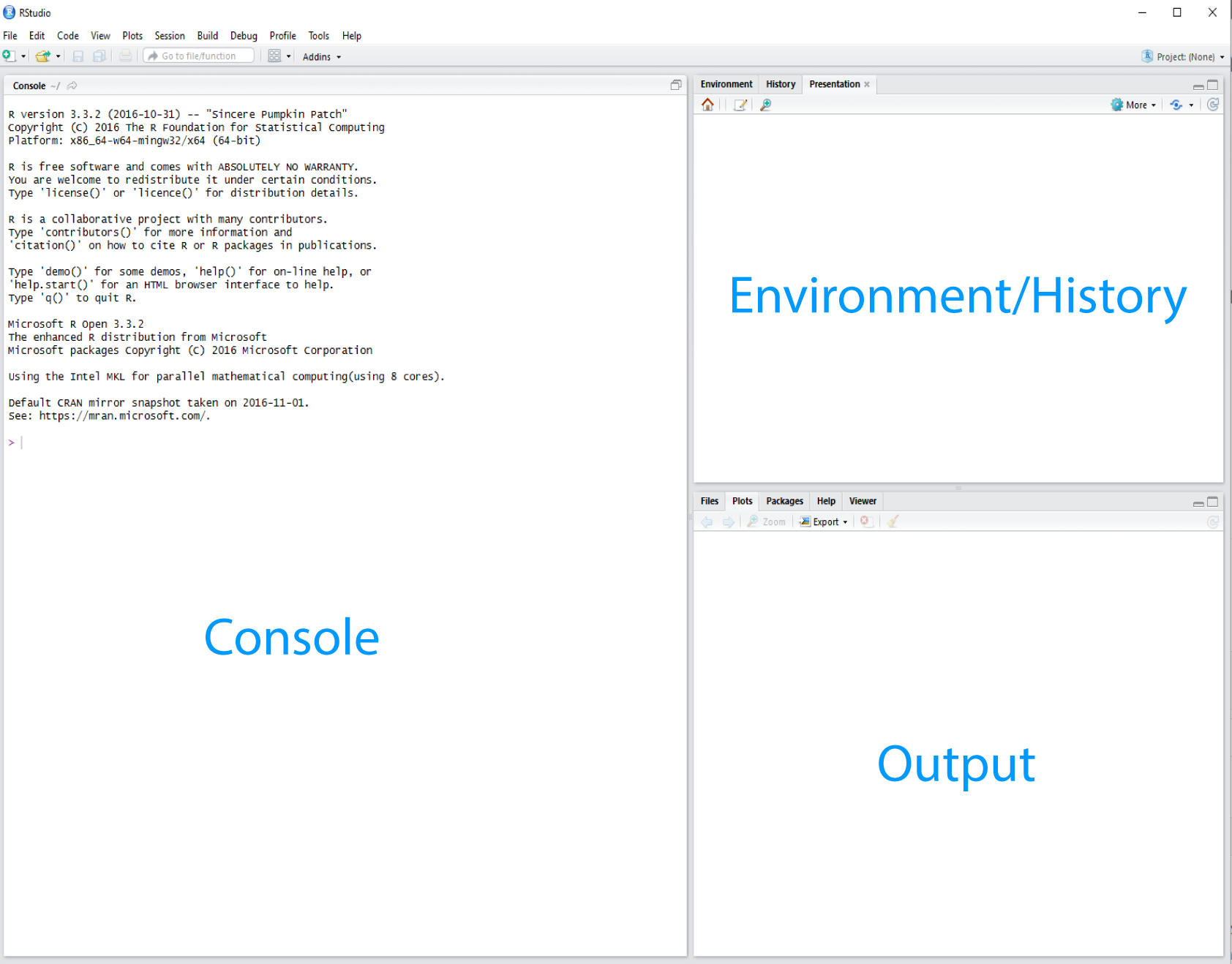Click the Presentation pane refresh icon

[1213, 105]
